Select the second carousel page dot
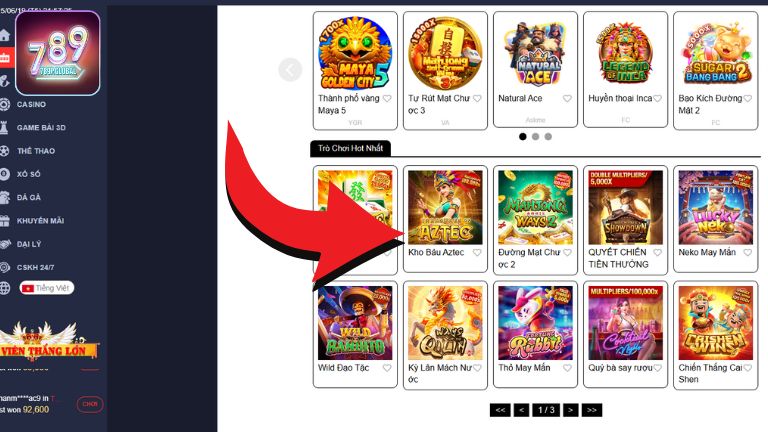 pyautogui.click(x=535, y=137)
